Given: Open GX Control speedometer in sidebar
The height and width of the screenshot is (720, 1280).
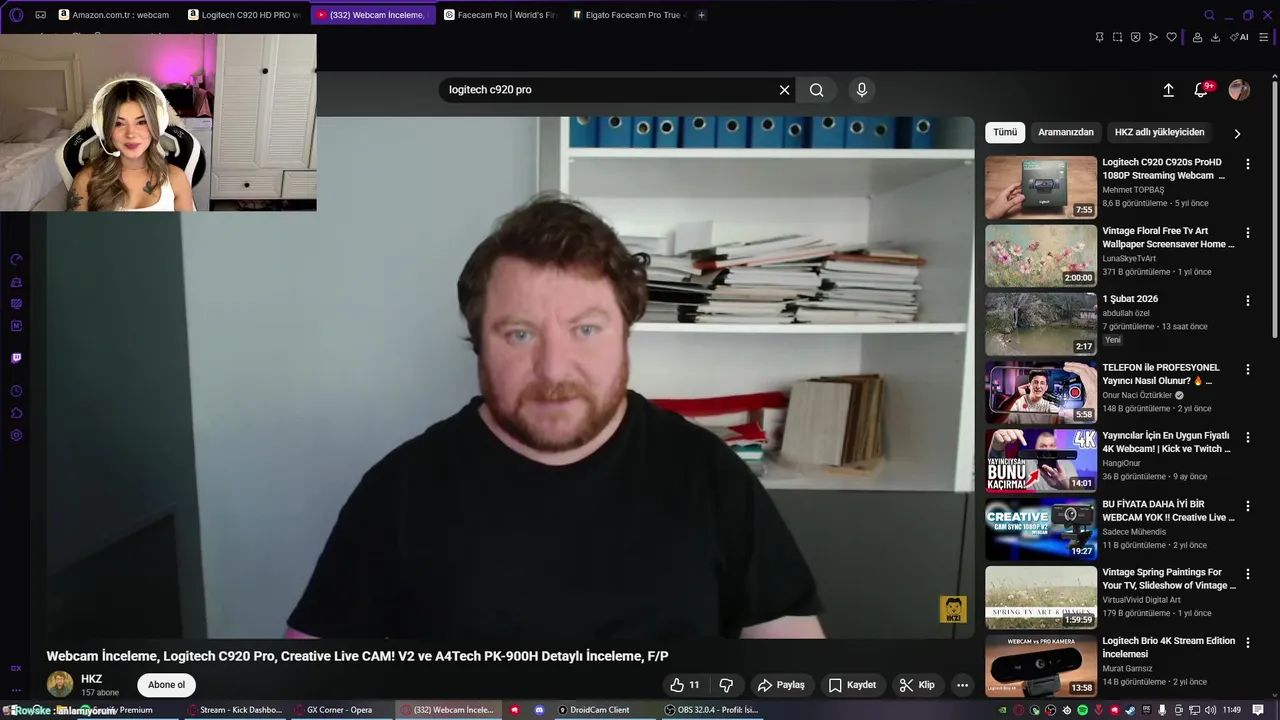Looking at the screenshot, I should click(x=16, y=260).
